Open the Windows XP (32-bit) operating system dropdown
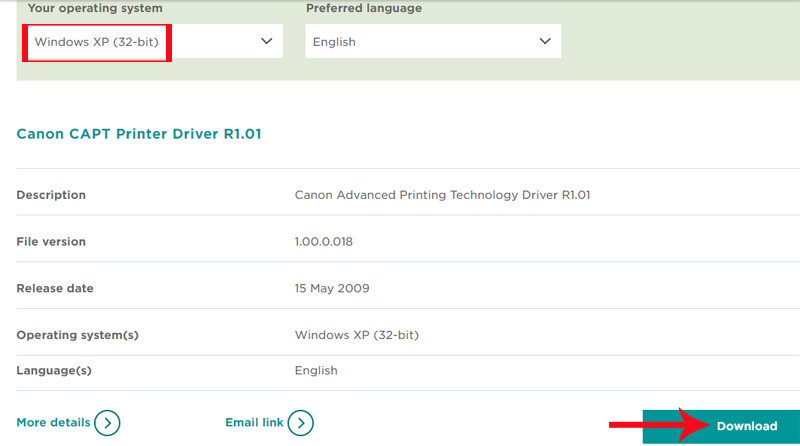 click(x=152, y=42)
